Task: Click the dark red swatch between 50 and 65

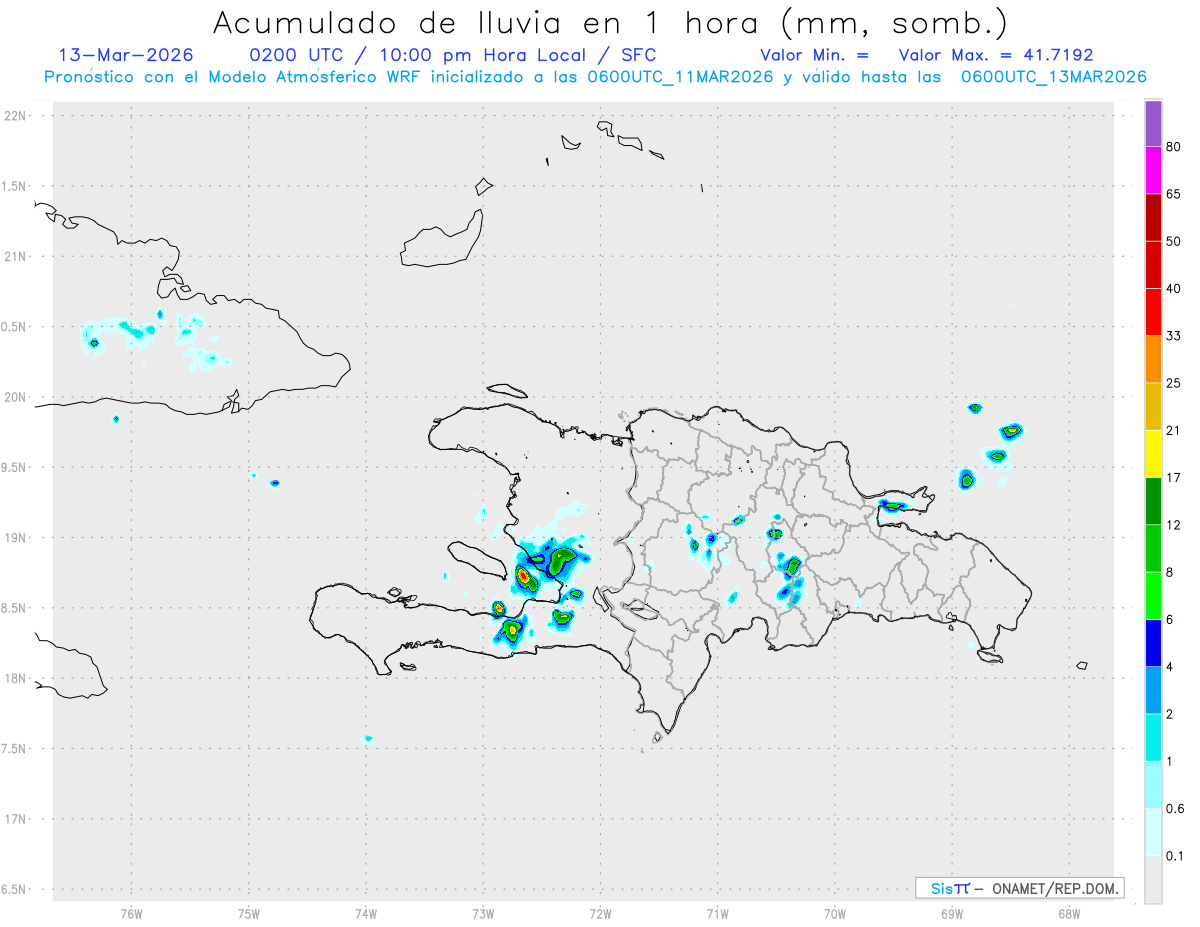Action: 1153,217
